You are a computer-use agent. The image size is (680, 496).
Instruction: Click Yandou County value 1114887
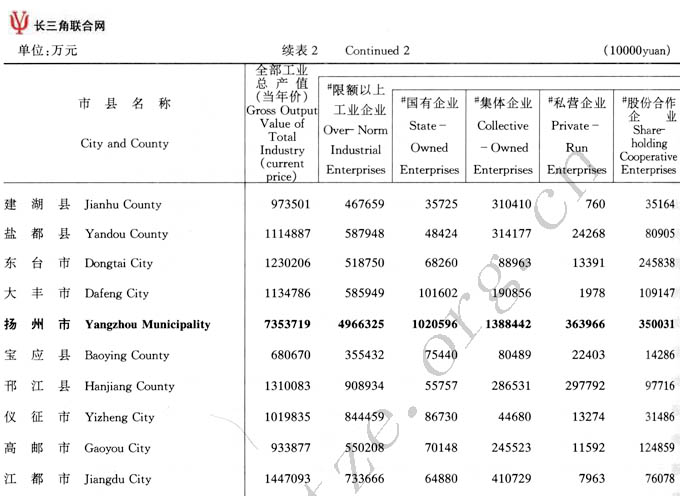pyautogui.click(x=288, y=234)
